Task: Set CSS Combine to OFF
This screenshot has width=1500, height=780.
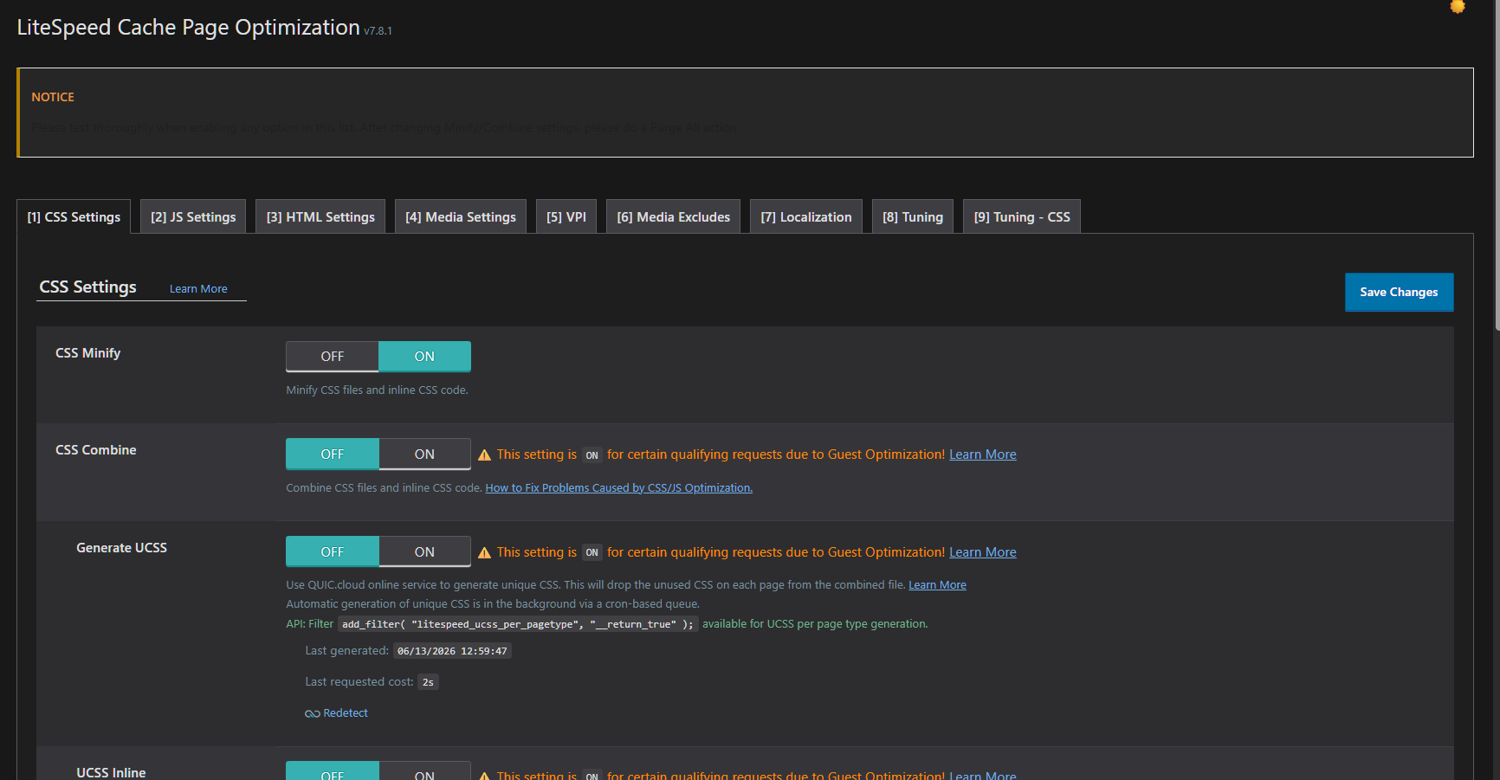Action: click(332, 454)
